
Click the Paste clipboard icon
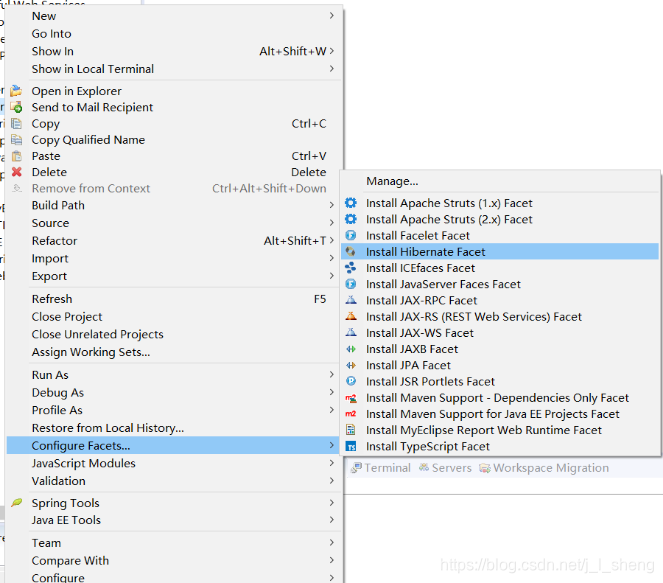click(x=16, y=156)
